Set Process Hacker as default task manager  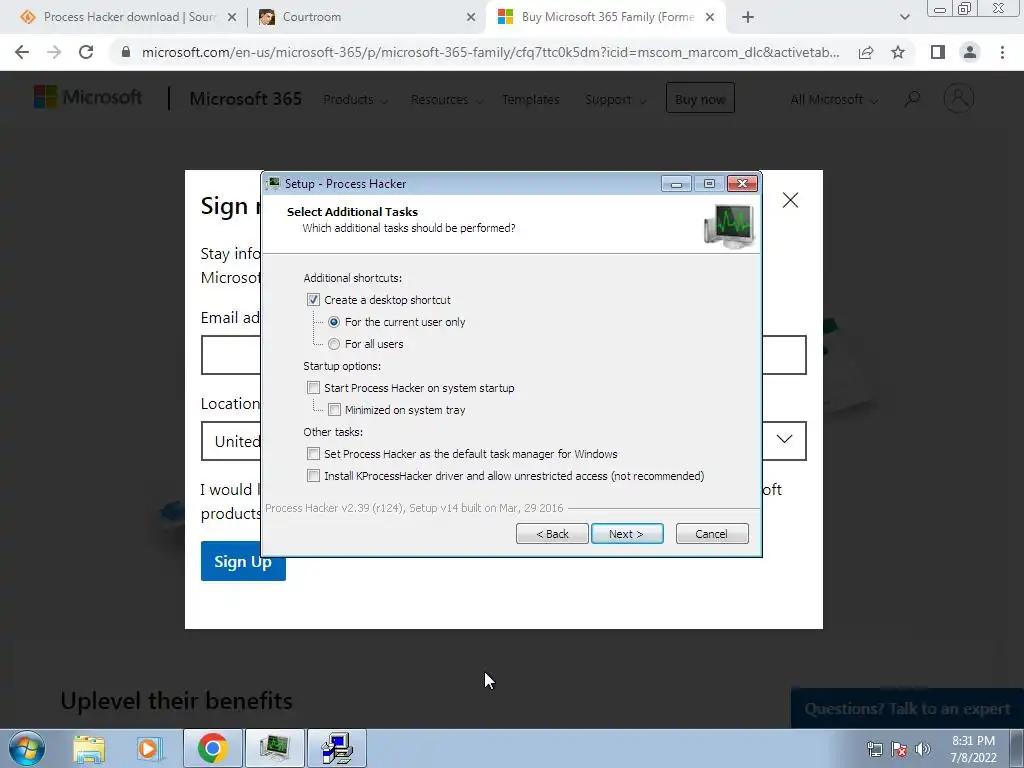point(313,454)
